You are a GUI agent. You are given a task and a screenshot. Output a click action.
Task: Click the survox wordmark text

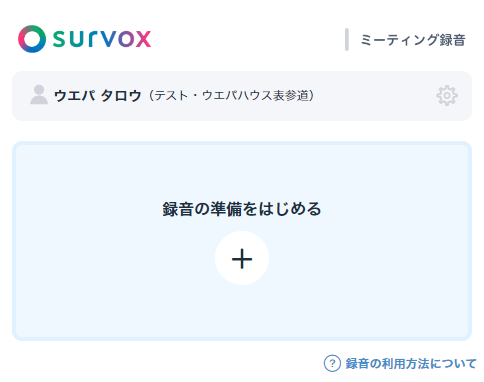click(x=102, y=39)
